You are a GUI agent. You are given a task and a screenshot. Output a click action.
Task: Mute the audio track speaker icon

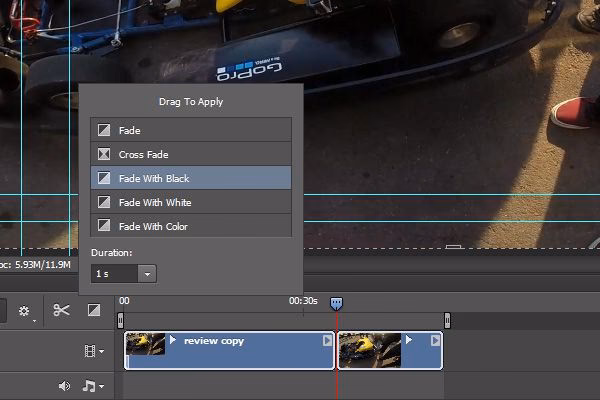coord(64,385)
